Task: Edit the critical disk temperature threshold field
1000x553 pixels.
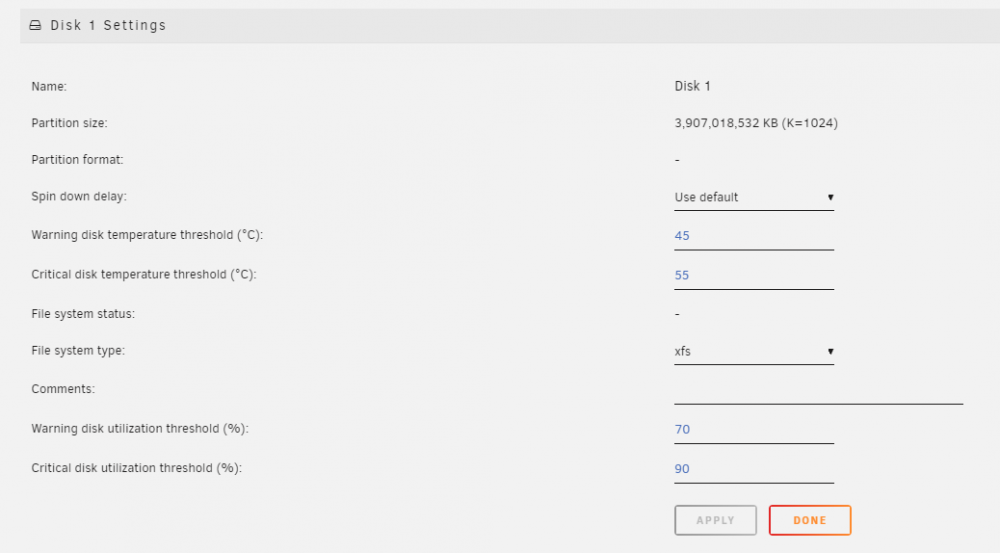Action: (754, 276)
